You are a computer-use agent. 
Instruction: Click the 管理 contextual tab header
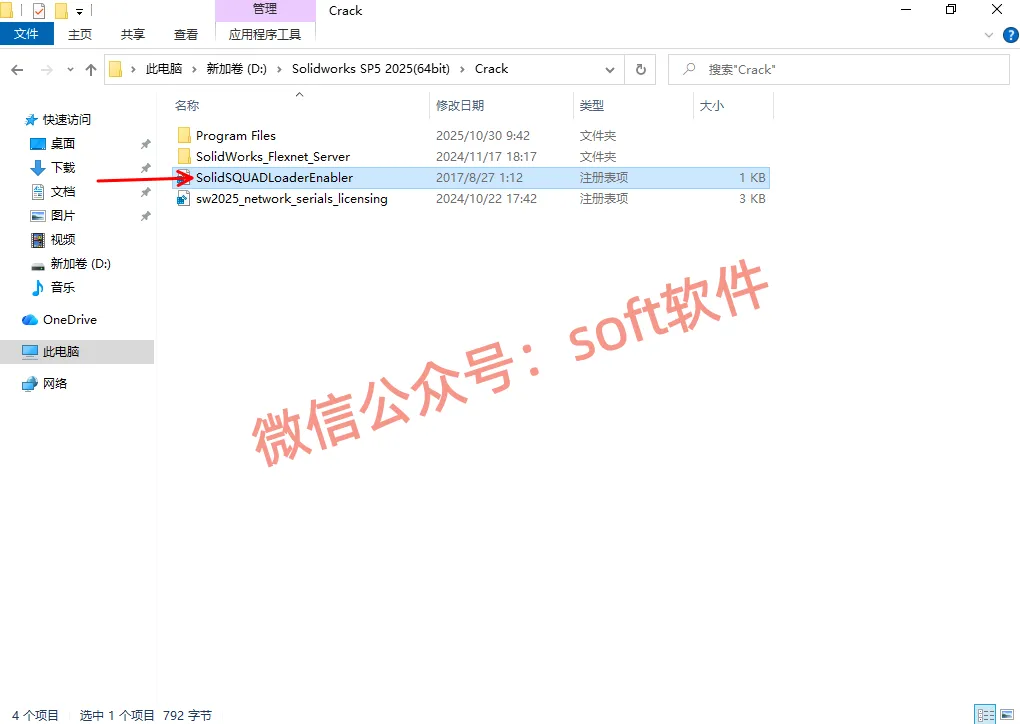(265, 9)
